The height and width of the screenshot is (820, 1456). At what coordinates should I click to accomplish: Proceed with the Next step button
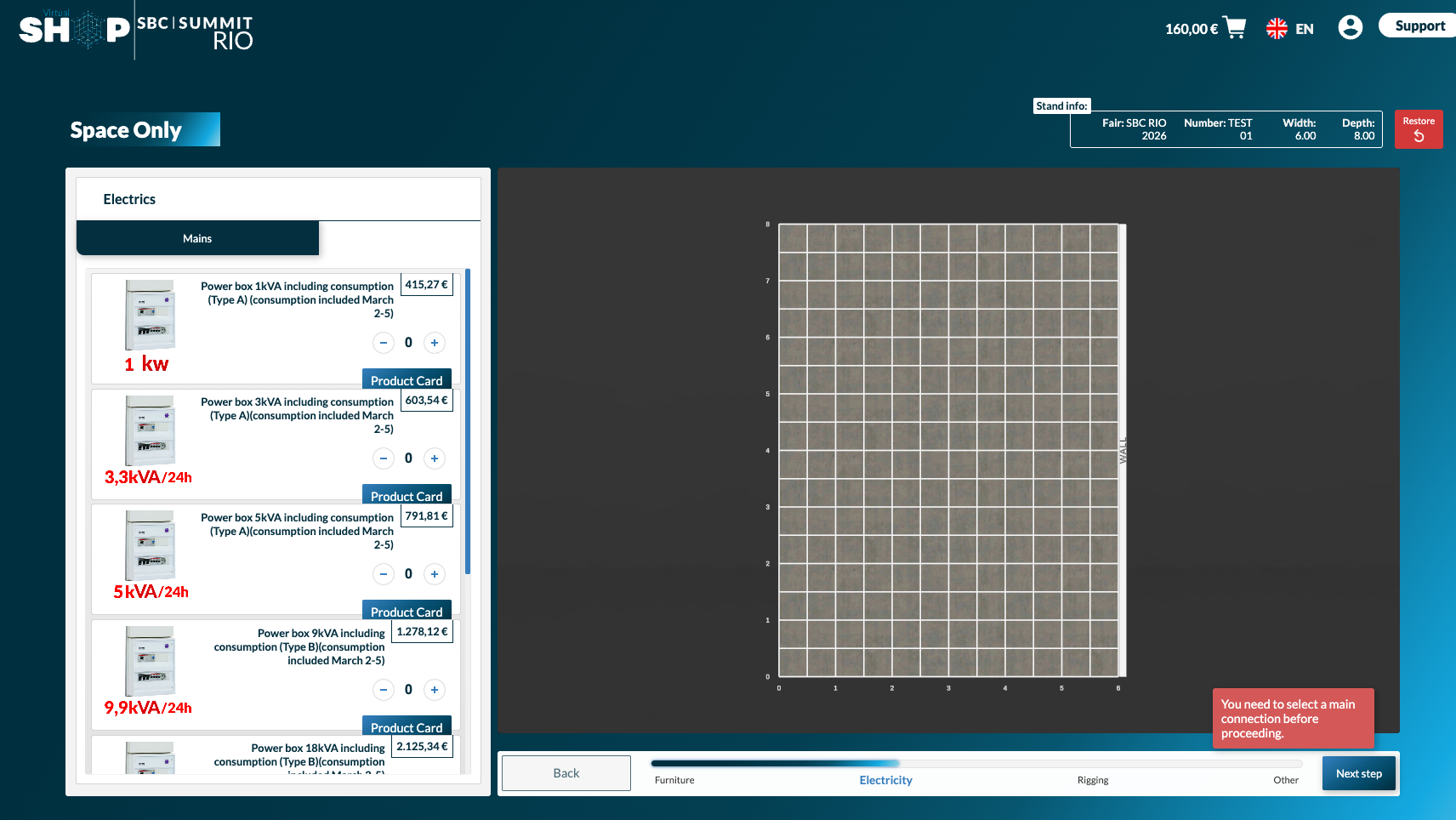1358,773
